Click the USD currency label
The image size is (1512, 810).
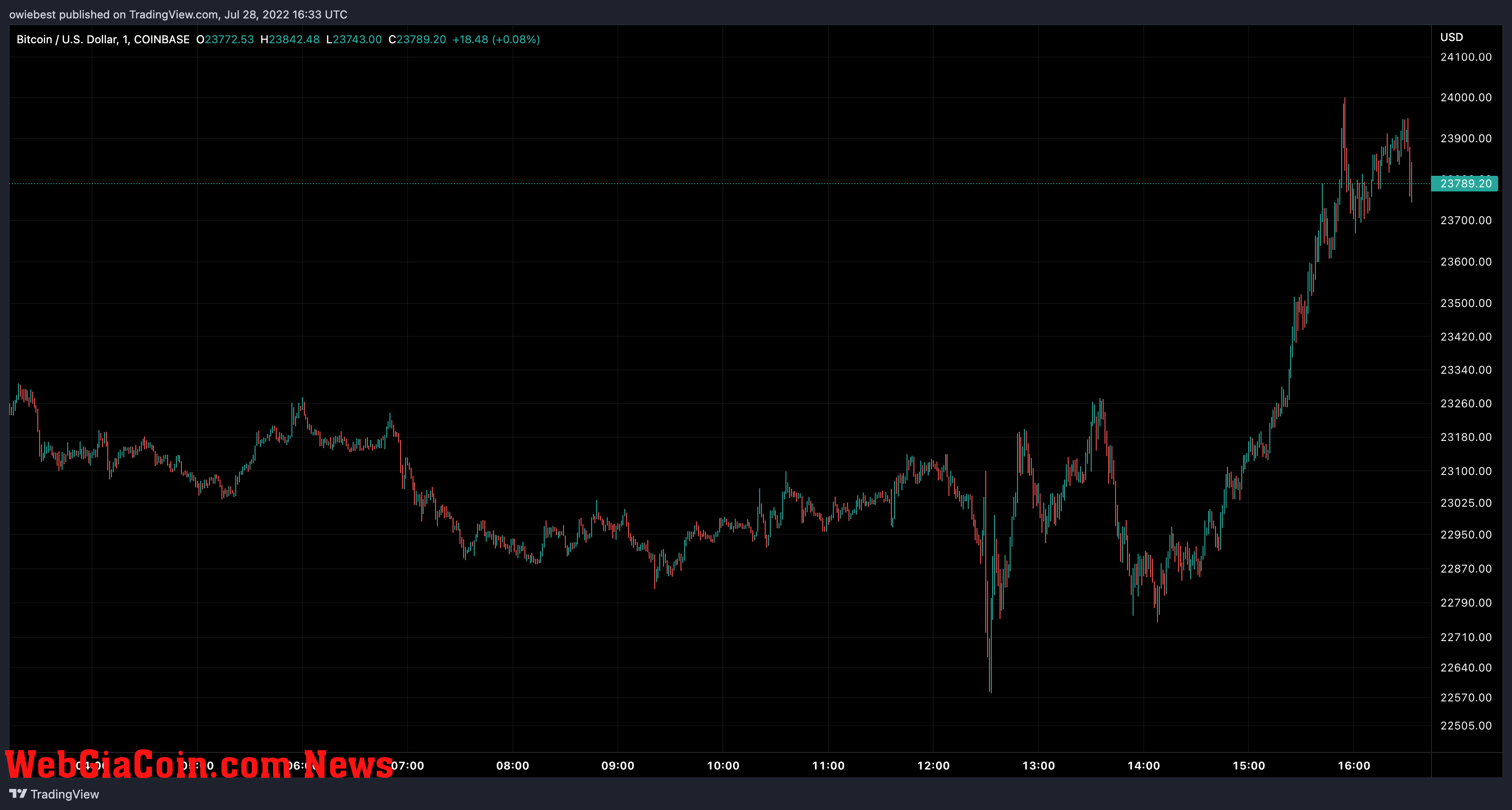pyautogui.click(x=1452, y=37)
